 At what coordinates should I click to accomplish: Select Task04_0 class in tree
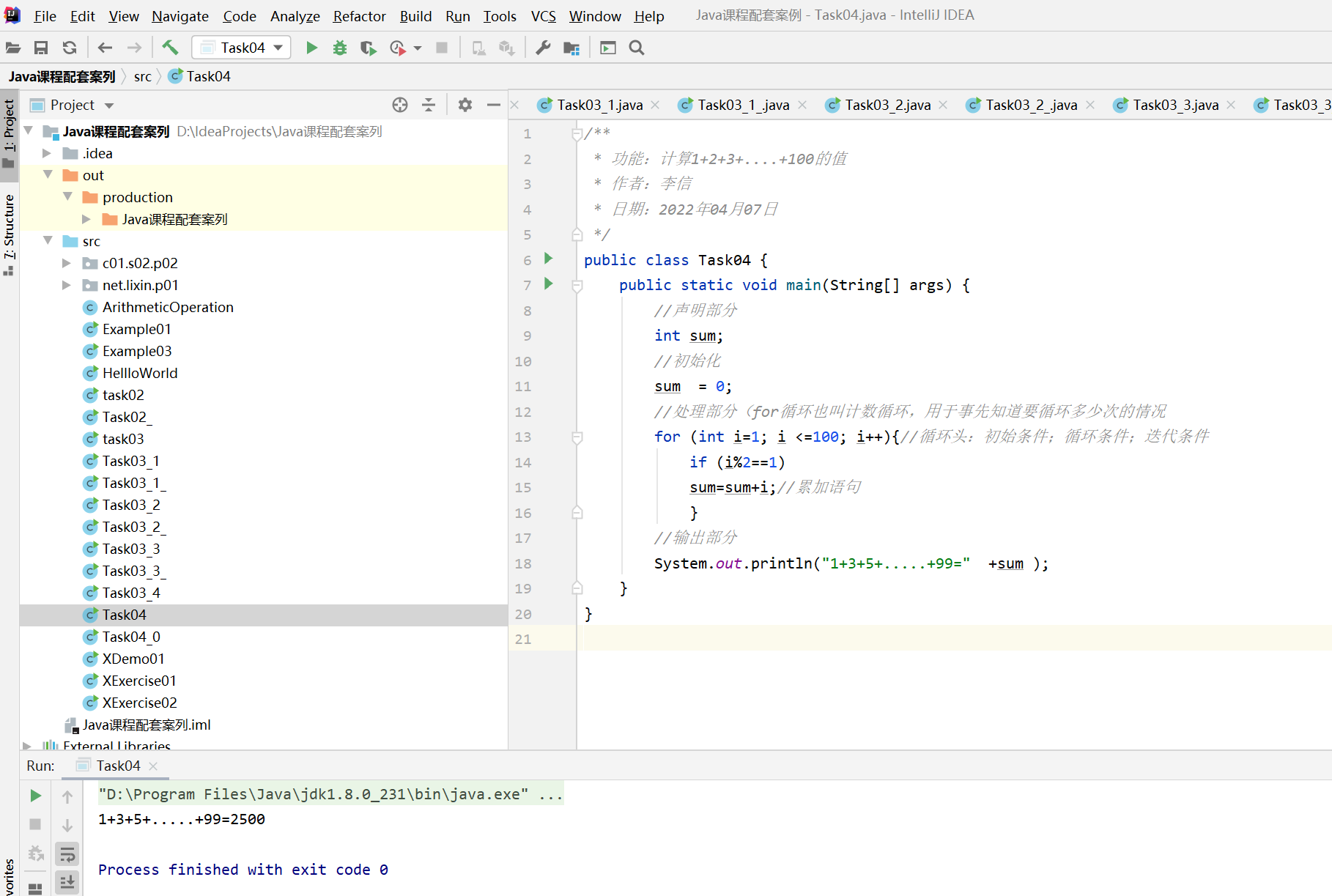point(131,637)
